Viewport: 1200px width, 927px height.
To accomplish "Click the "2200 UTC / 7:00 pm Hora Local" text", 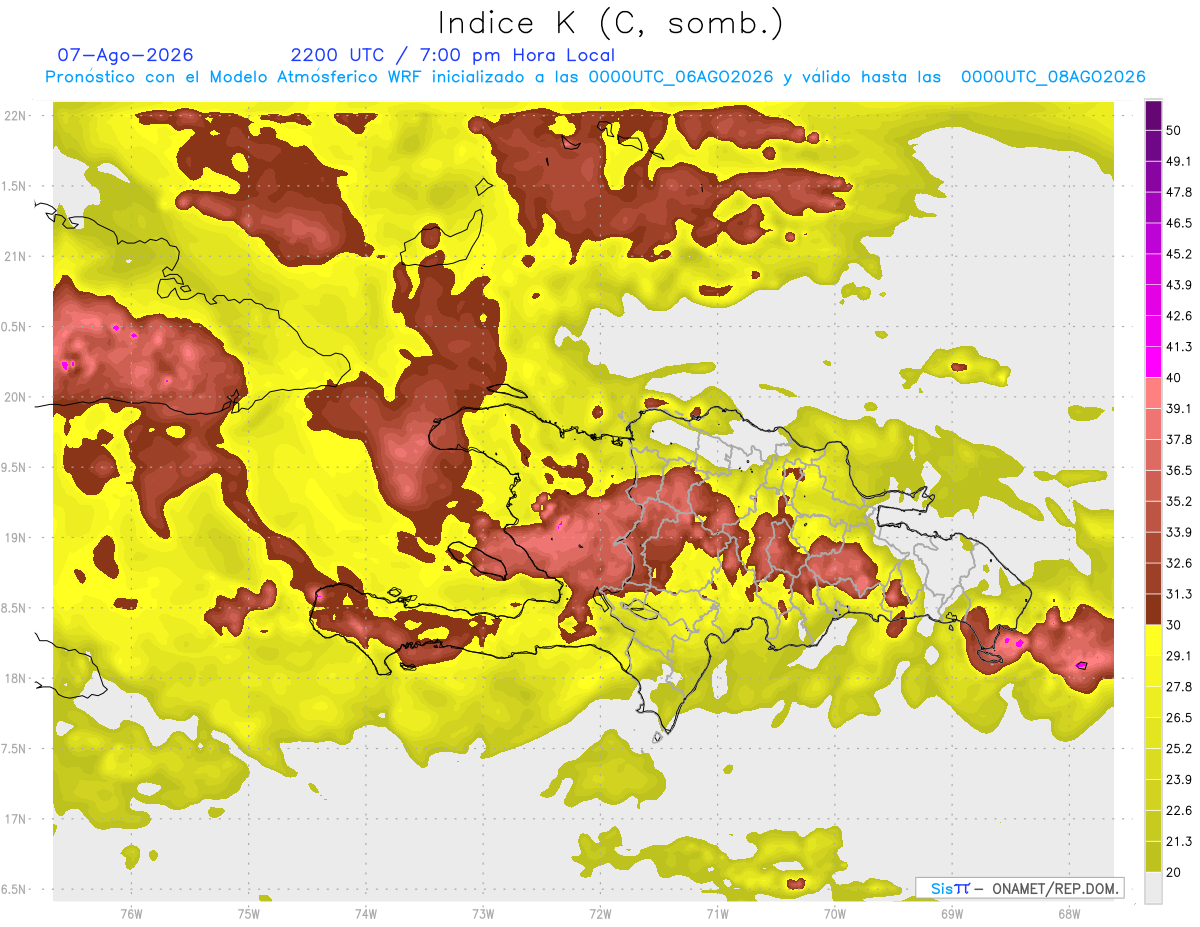I will (x=453, y=55).
